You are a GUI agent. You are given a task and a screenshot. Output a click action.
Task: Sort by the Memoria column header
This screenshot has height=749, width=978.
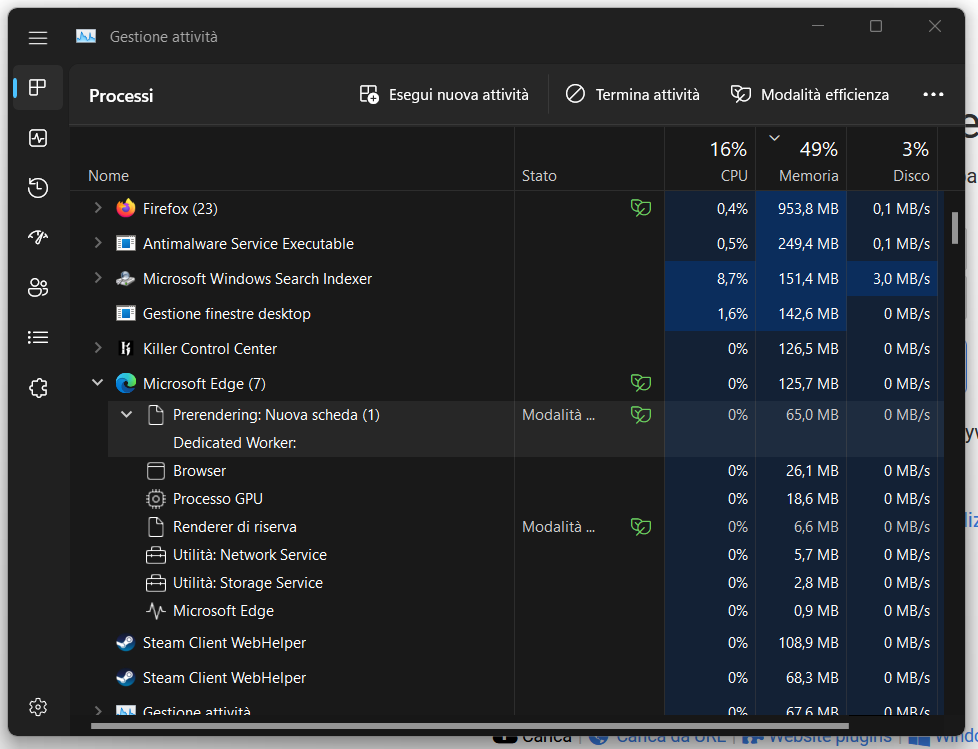(x=801, y=159)
